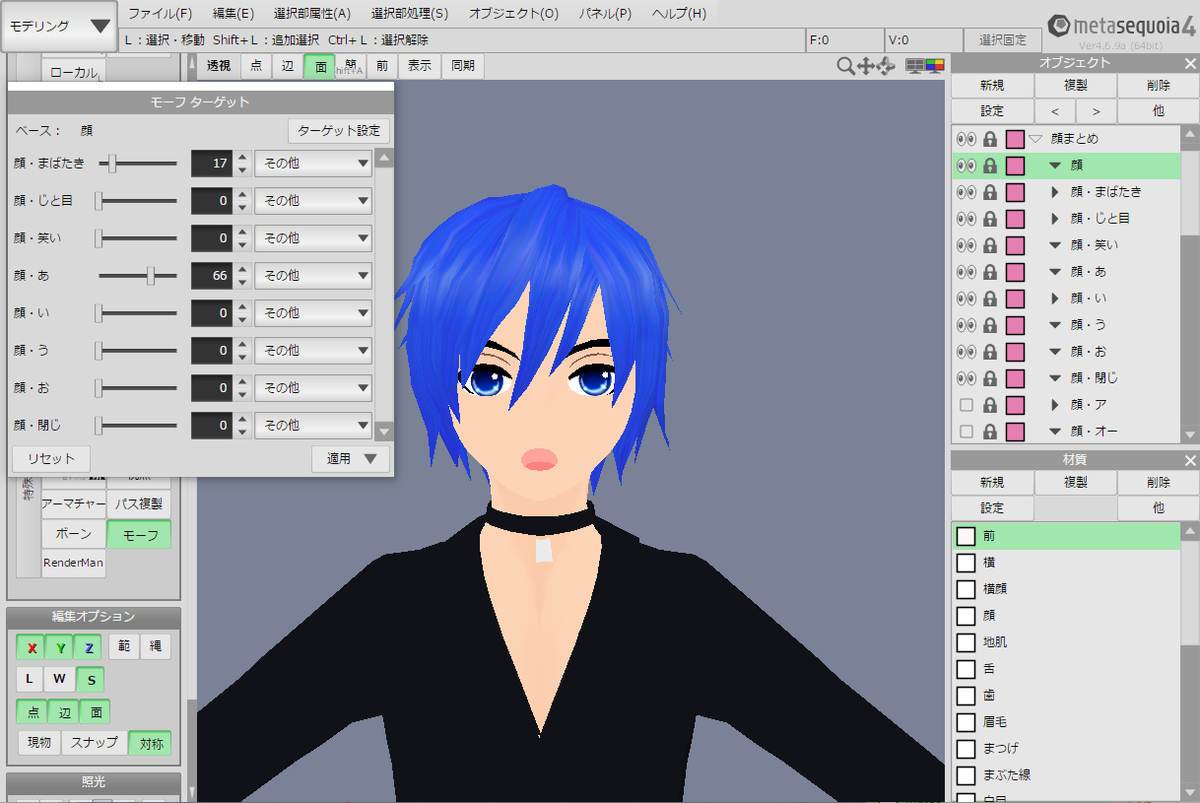Open その他 dropdown for 顔・まばたき morph
This screenshot has width=1200, height=803.
(313, 163)
